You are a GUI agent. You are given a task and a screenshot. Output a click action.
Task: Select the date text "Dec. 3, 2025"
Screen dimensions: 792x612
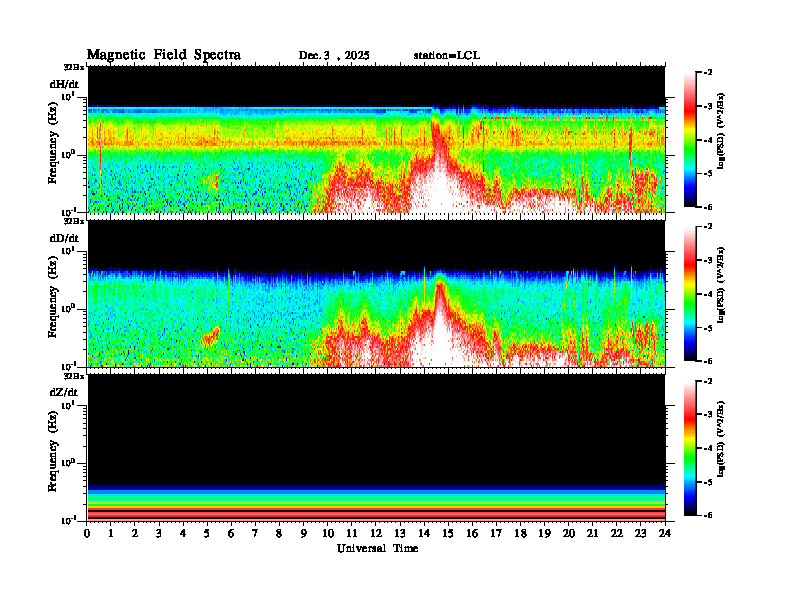334,56
